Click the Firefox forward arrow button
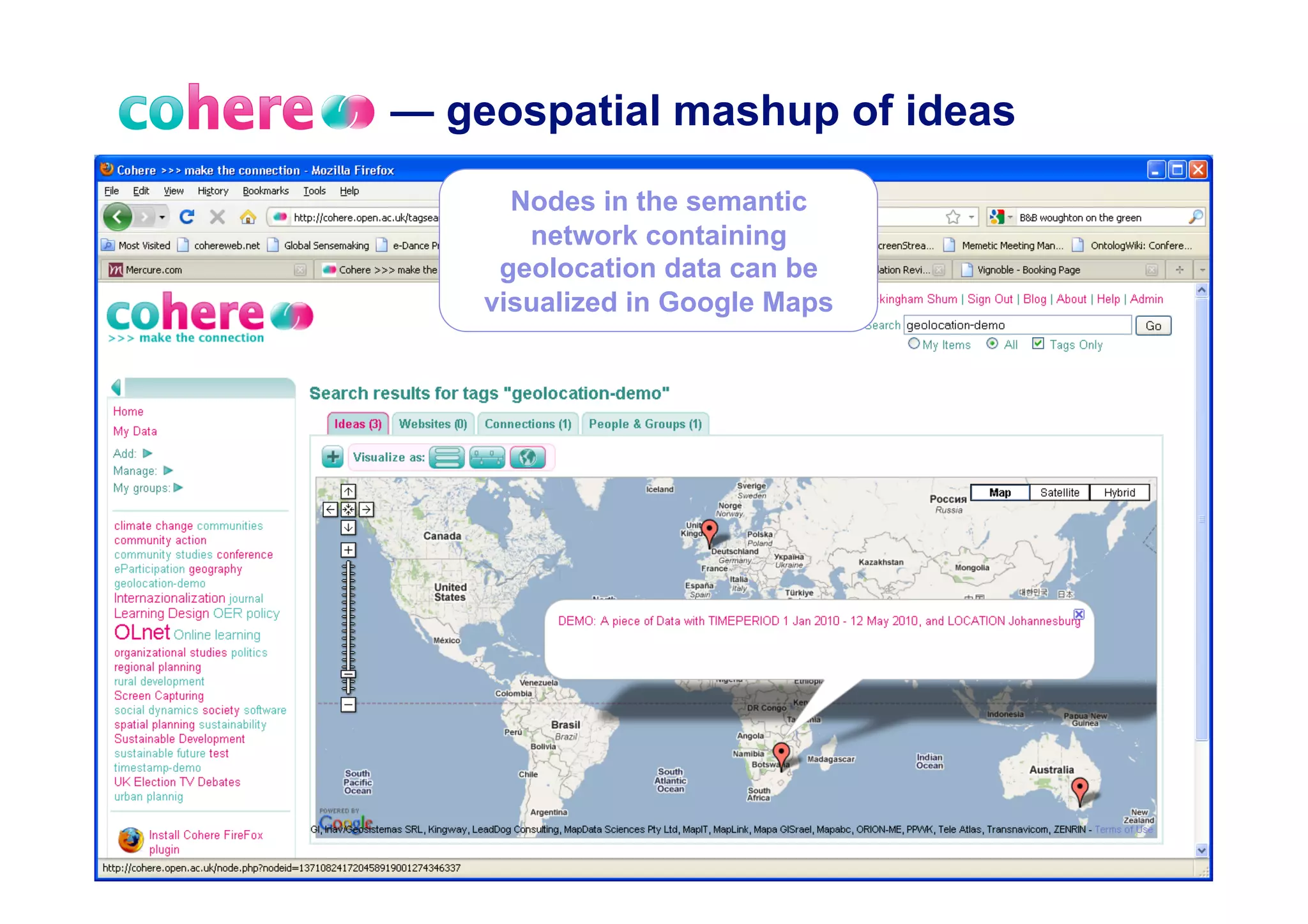The image size is (1308, 924). click(144, 217)
